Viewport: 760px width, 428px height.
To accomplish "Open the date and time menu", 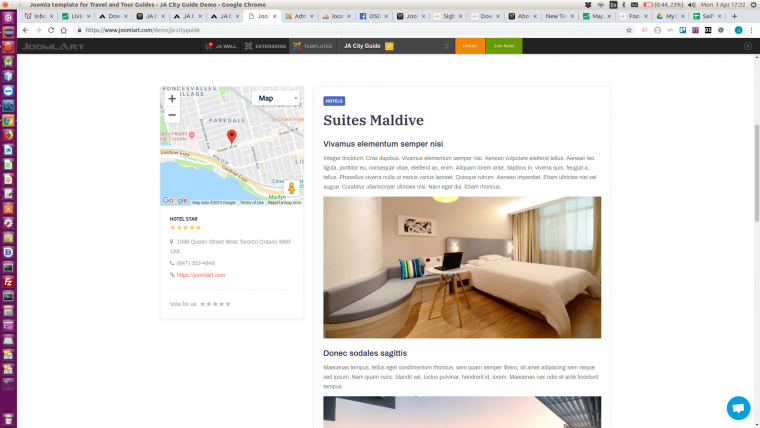I will tap(723, 4).
